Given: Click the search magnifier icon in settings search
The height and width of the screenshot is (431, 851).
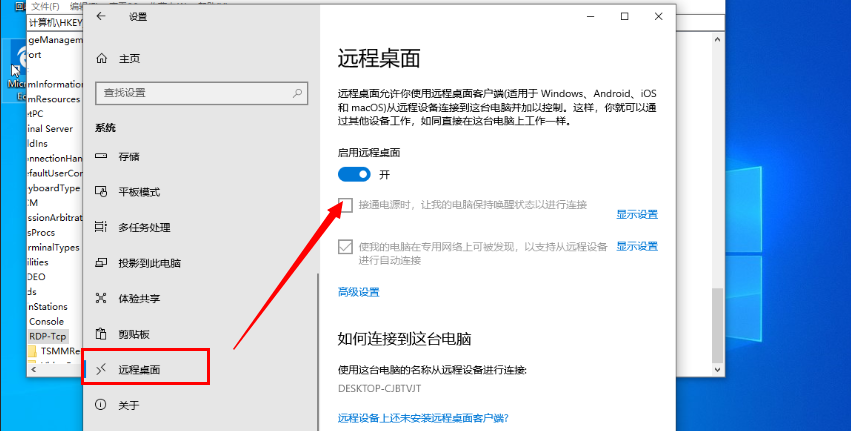Looking at the screenshot, I should tap(296, 92).
